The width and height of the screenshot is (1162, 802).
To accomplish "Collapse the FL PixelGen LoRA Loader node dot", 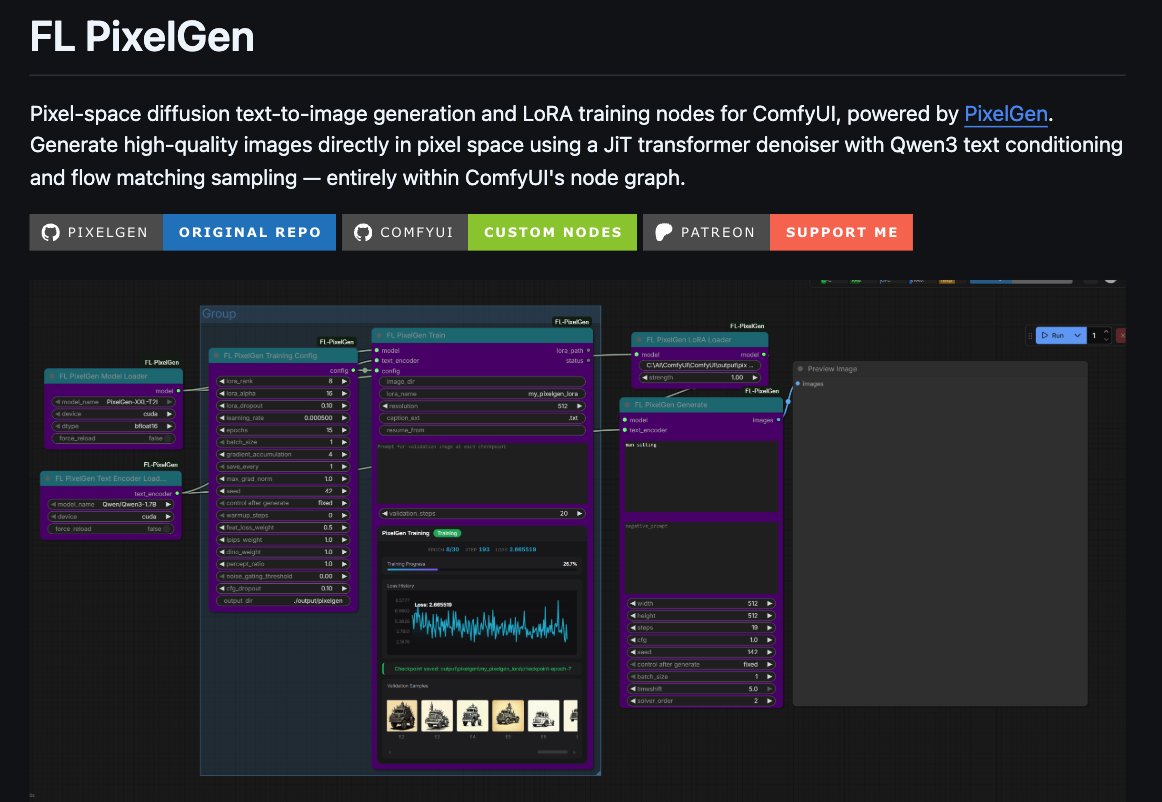I will point(640,339).
